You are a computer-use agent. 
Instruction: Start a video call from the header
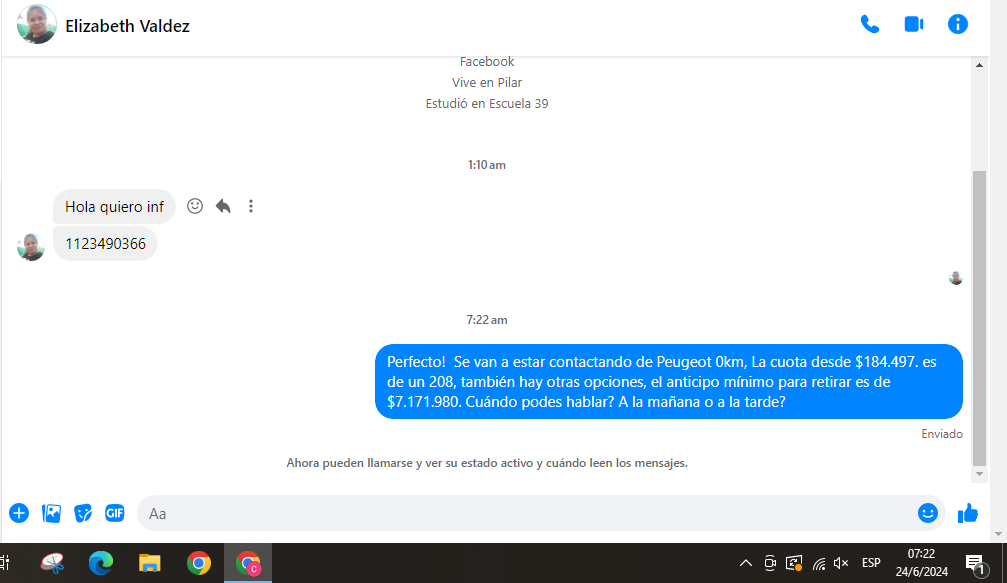coord(913,25)
